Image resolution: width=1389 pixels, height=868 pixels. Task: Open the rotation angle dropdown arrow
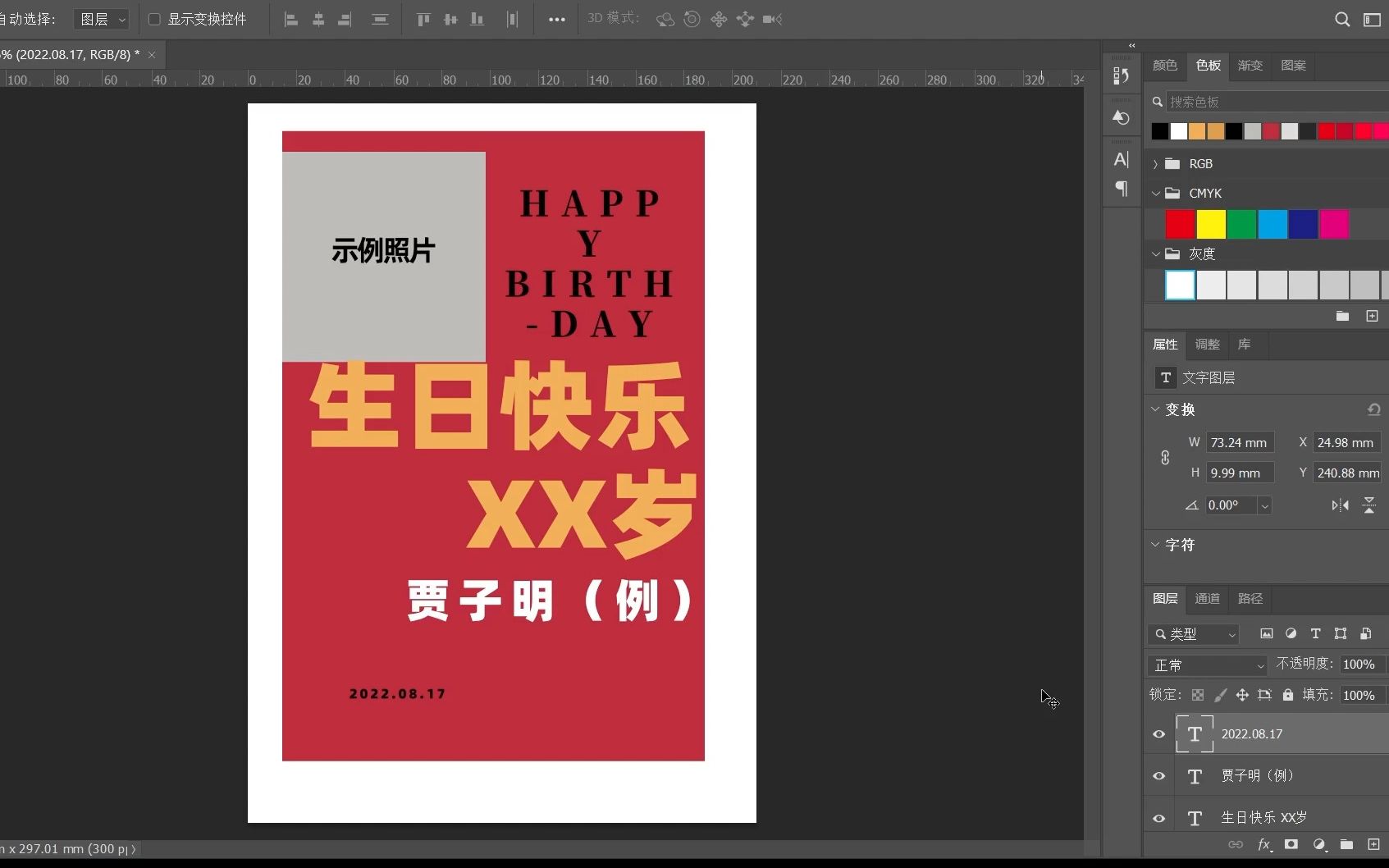click(1264, 506)
